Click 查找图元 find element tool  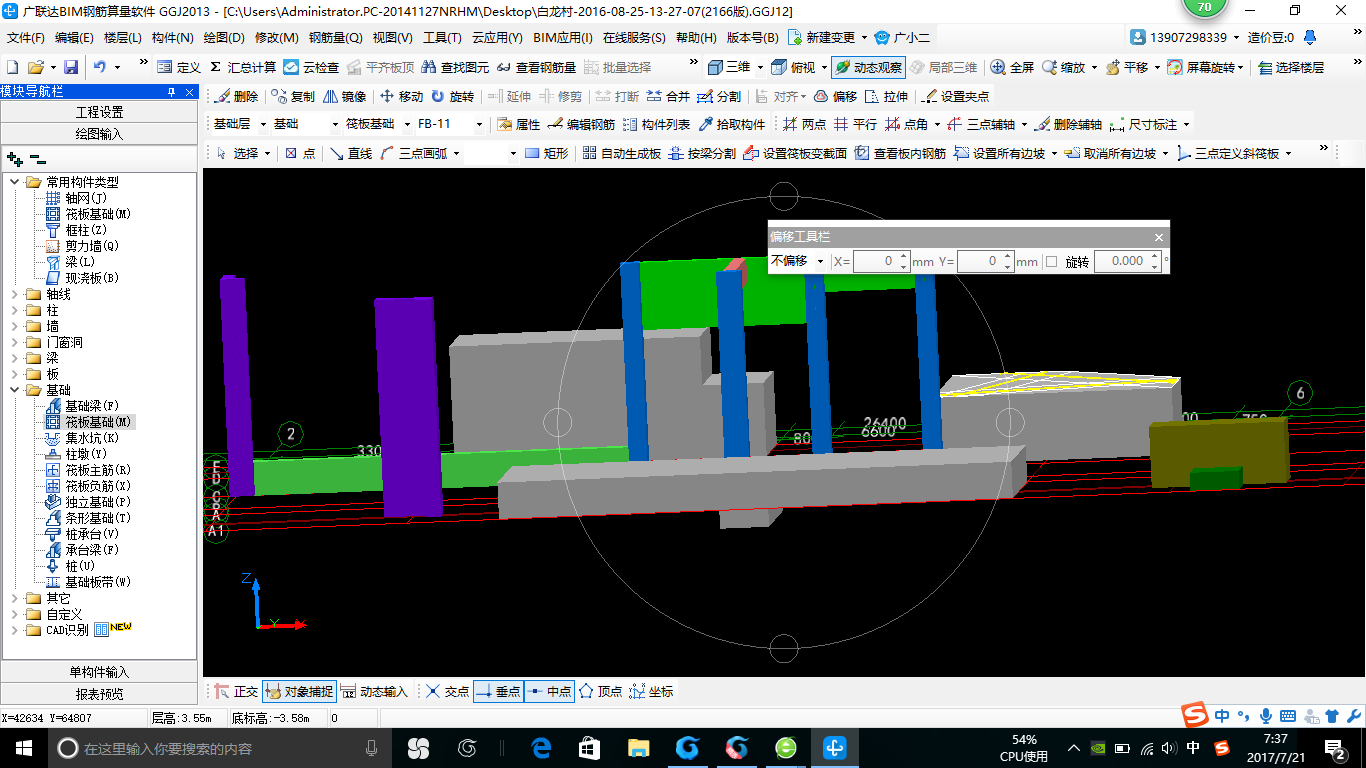coord(455,67)
